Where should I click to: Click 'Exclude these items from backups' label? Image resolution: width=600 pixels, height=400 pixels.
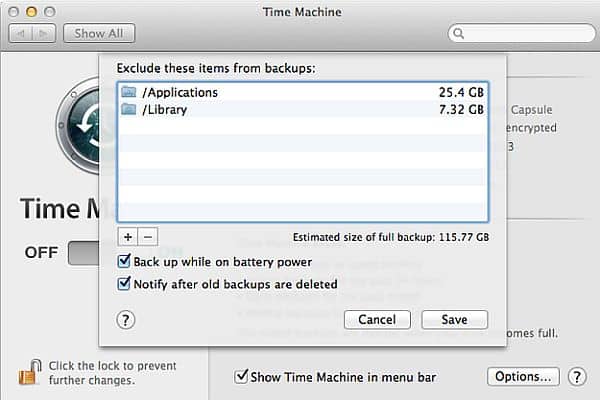[216, 68]
